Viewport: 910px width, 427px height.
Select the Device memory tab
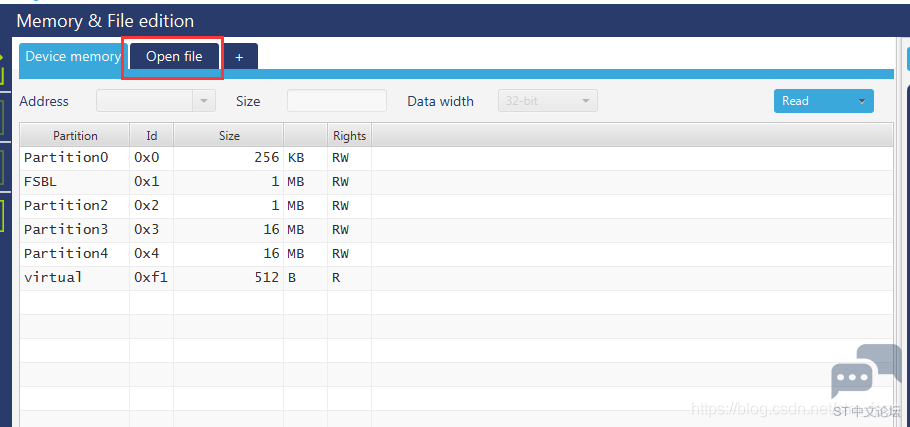[73, 56]
